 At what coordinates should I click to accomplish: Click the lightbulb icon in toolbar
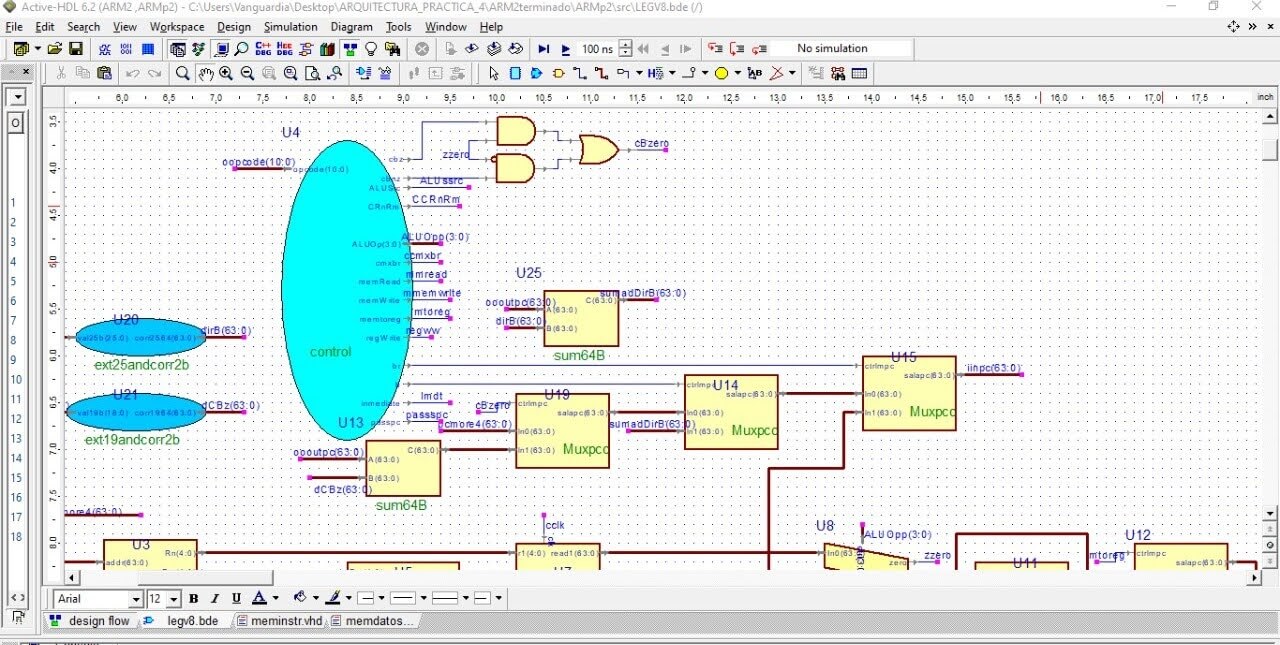tap(371, 48)
